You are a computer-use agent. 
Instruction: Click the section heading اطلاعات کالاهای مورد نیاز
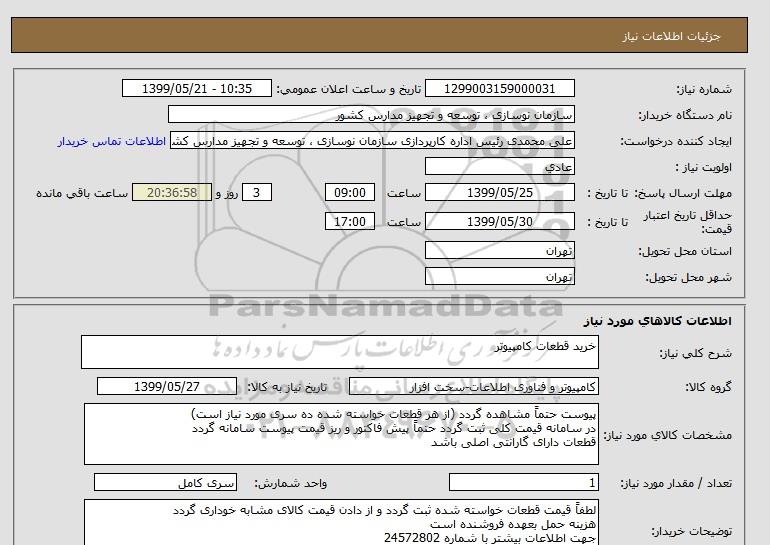[x=658, y=321]
